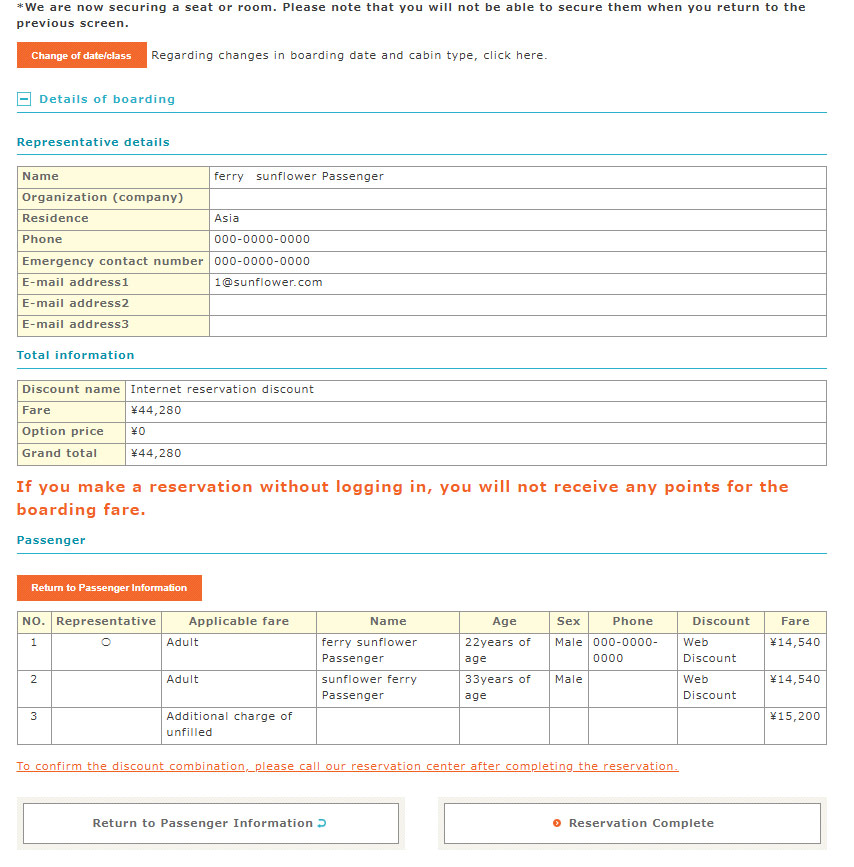Click the Applicable fare column header
Screen dimensions: 854x867
tap(238, 621)
